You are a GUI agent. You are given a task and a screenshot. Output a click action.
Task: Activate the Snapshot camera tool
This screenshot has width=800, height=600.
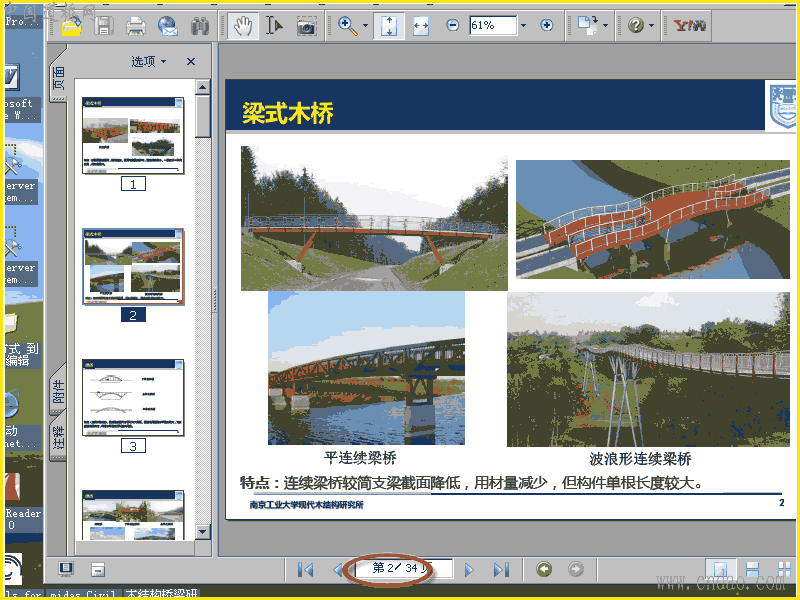click(x=306, y=25)
